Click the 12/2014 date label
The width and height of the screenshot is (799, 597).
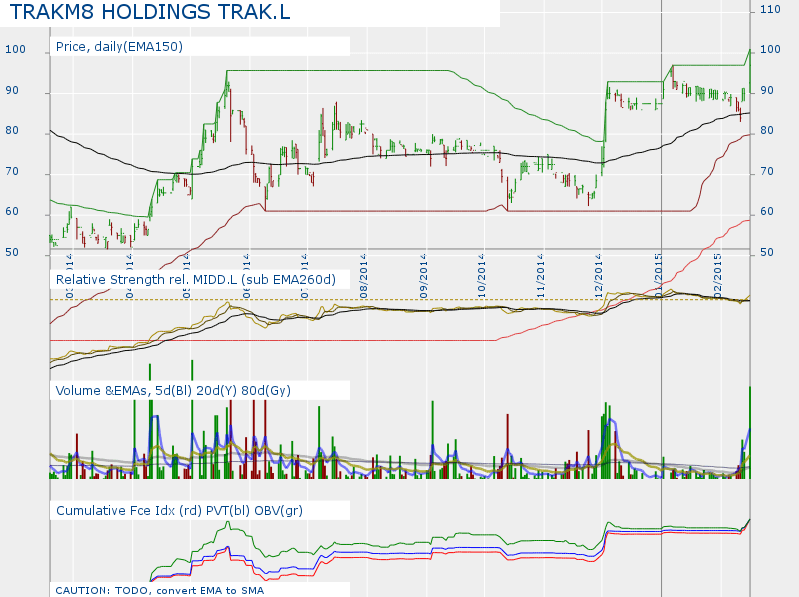pos(599,276)
